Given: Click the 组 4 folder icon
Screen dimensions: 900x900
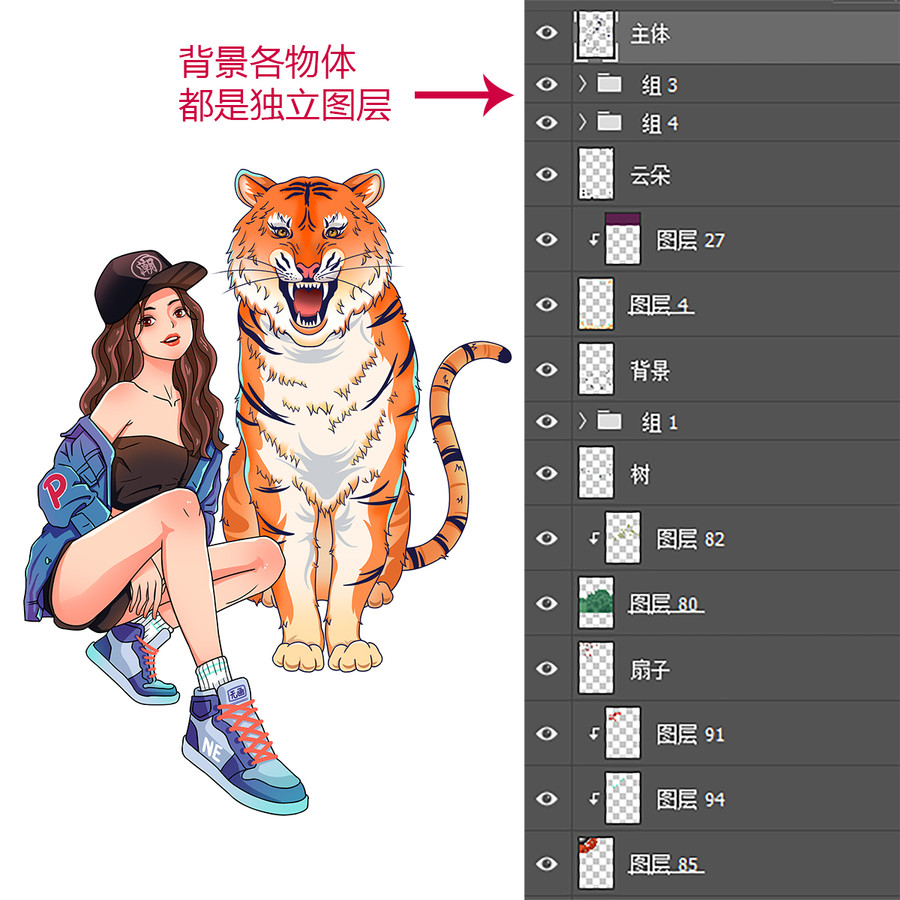Looking at the screenshot, I should pos(609,122).
